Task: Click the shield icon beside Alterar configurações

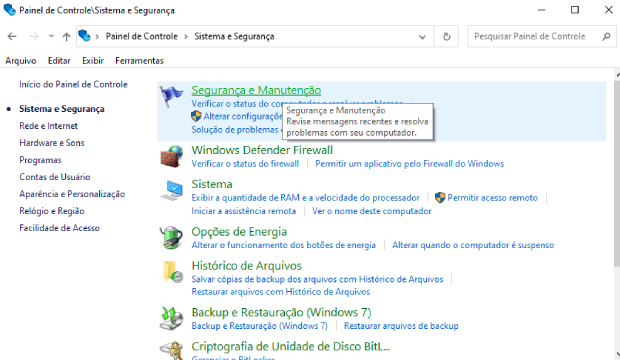Action: coord(196,116)
